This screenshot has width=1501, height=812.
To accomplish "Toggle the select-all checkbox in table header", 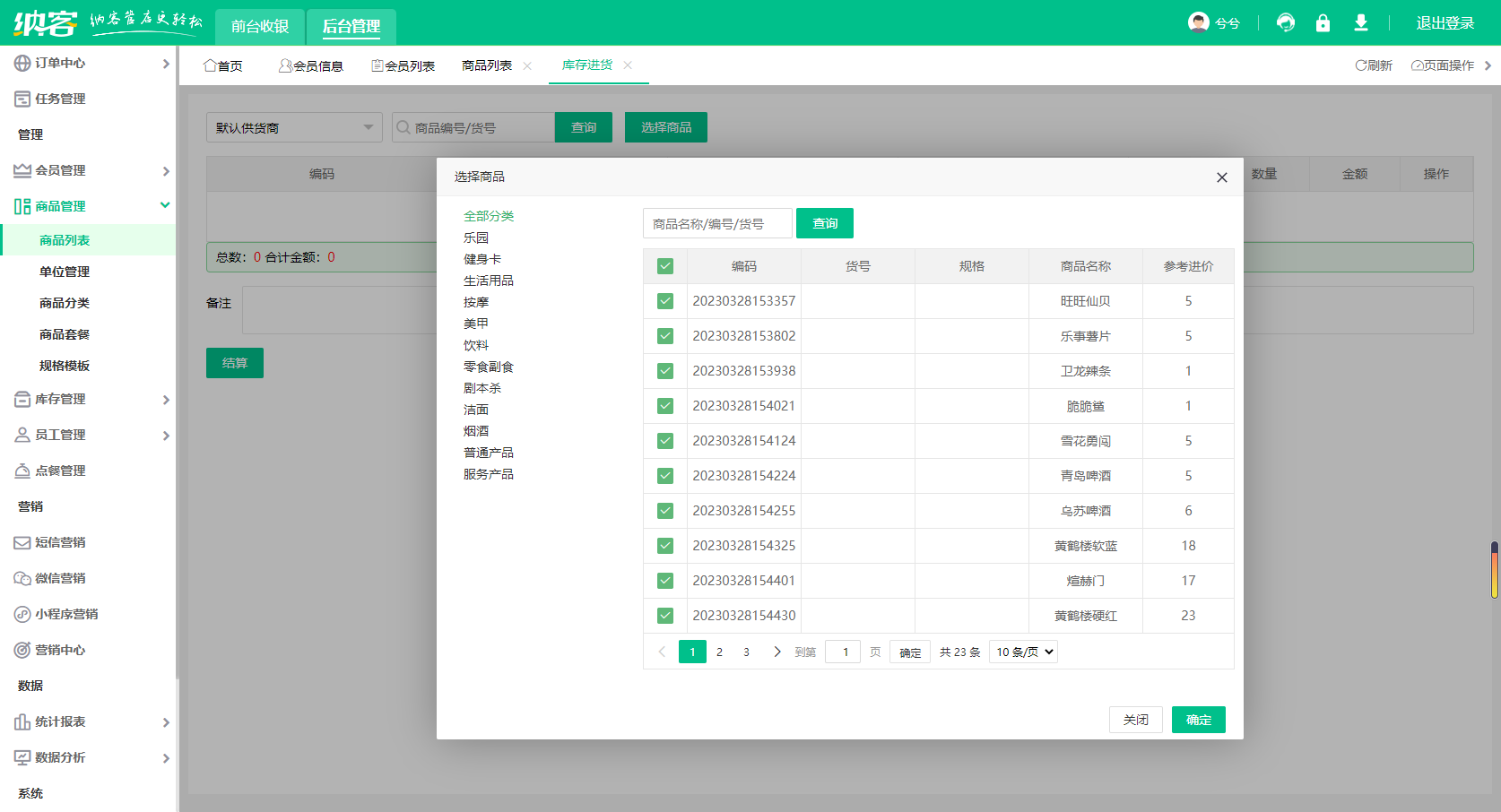I will click(x=665, y=266).
